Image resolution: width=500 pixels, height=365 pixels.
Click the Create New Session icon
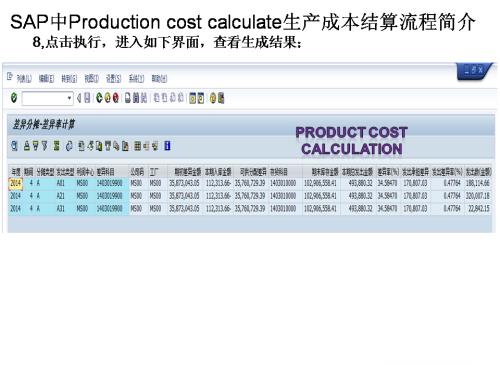point(192,98)
